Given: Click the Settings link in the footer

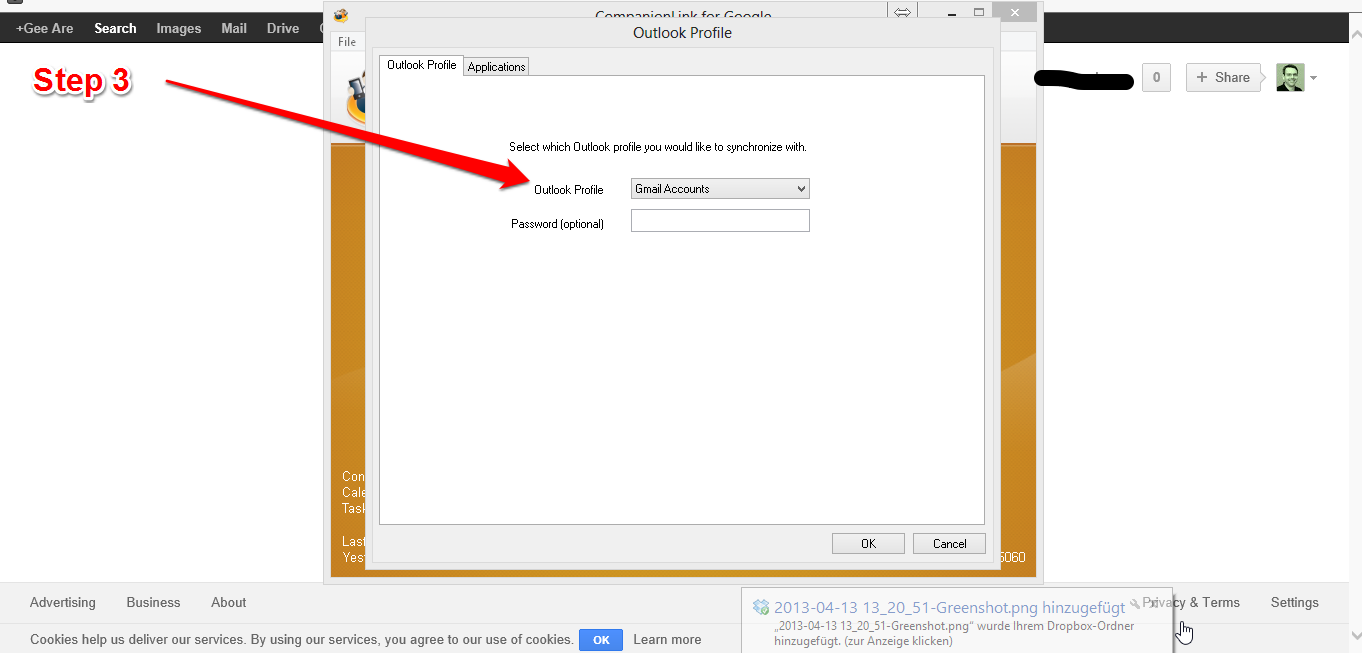Looking at the screenshot, I should (1294, 602).
